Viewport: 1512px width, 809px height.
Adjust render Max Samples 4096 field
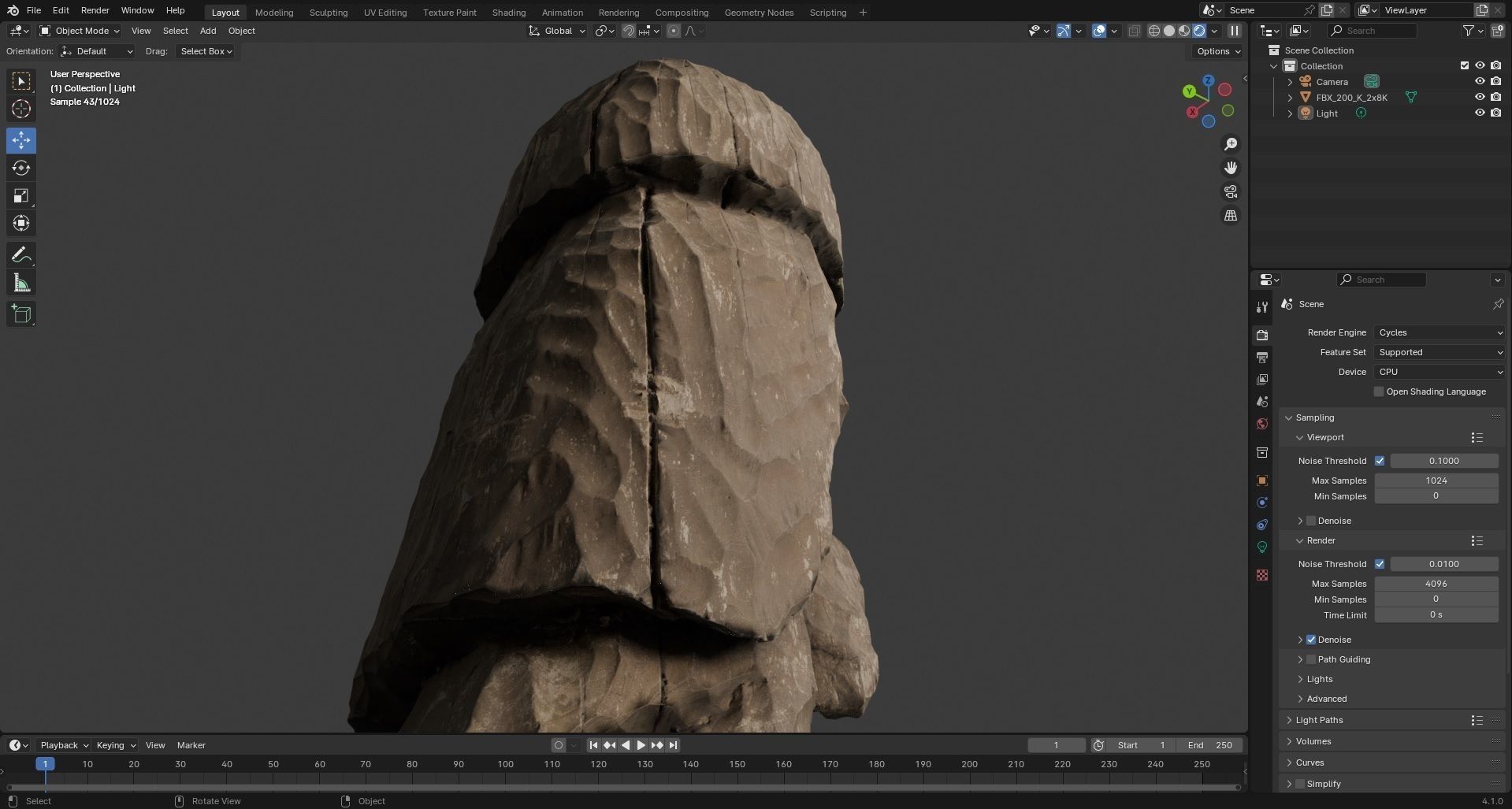pos(1436,584)
